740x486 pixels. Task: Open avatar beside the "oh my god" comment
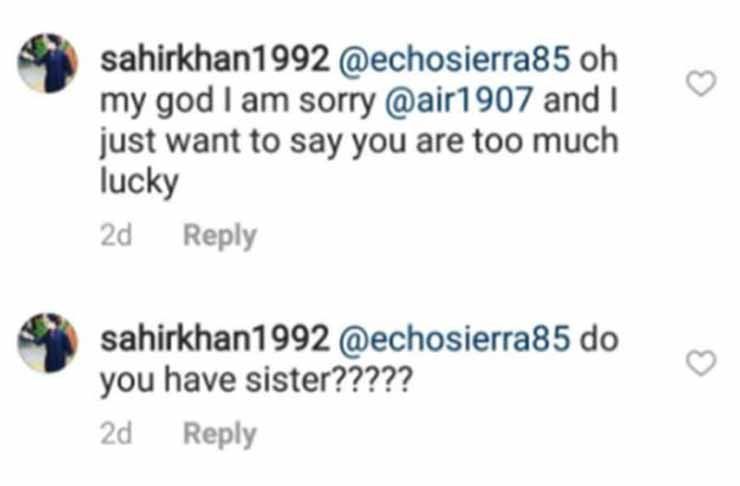(x=49, y=65)
